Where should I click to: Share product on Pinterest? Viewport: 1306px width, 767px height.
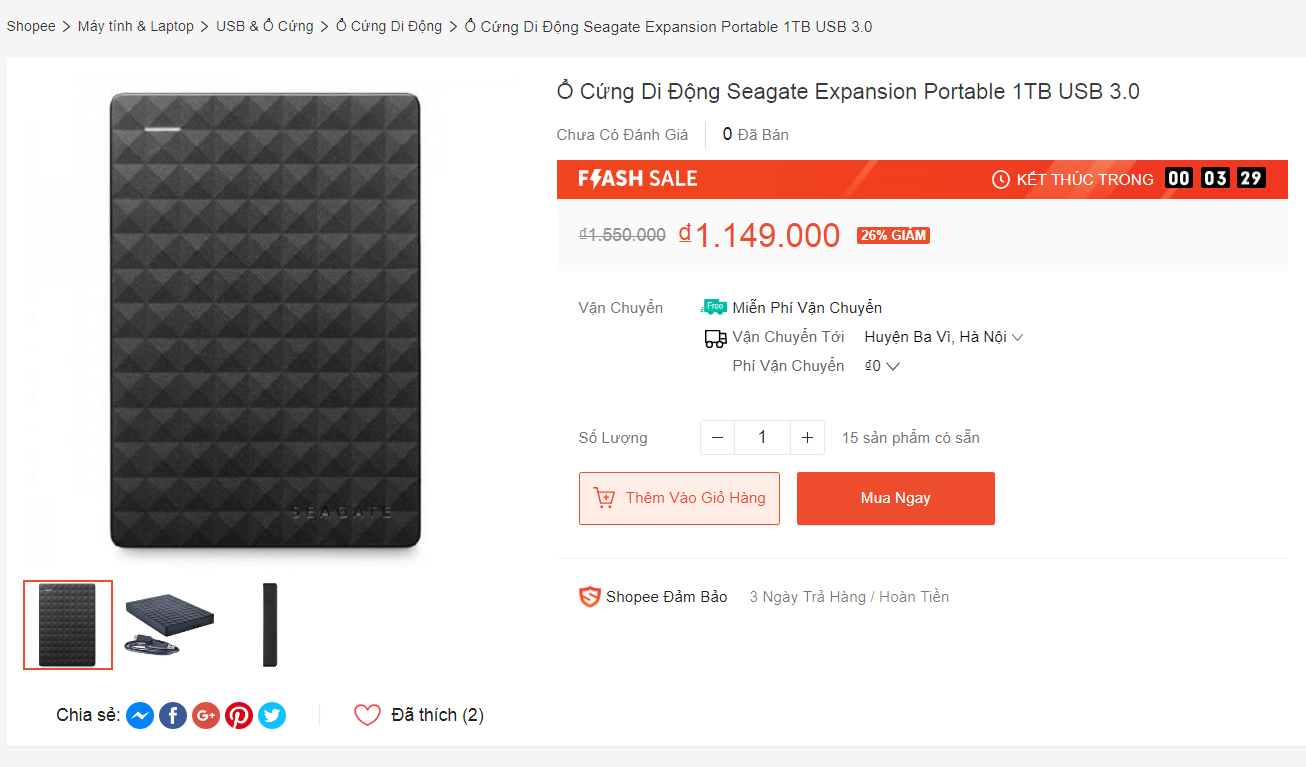(x=239, y=715)
